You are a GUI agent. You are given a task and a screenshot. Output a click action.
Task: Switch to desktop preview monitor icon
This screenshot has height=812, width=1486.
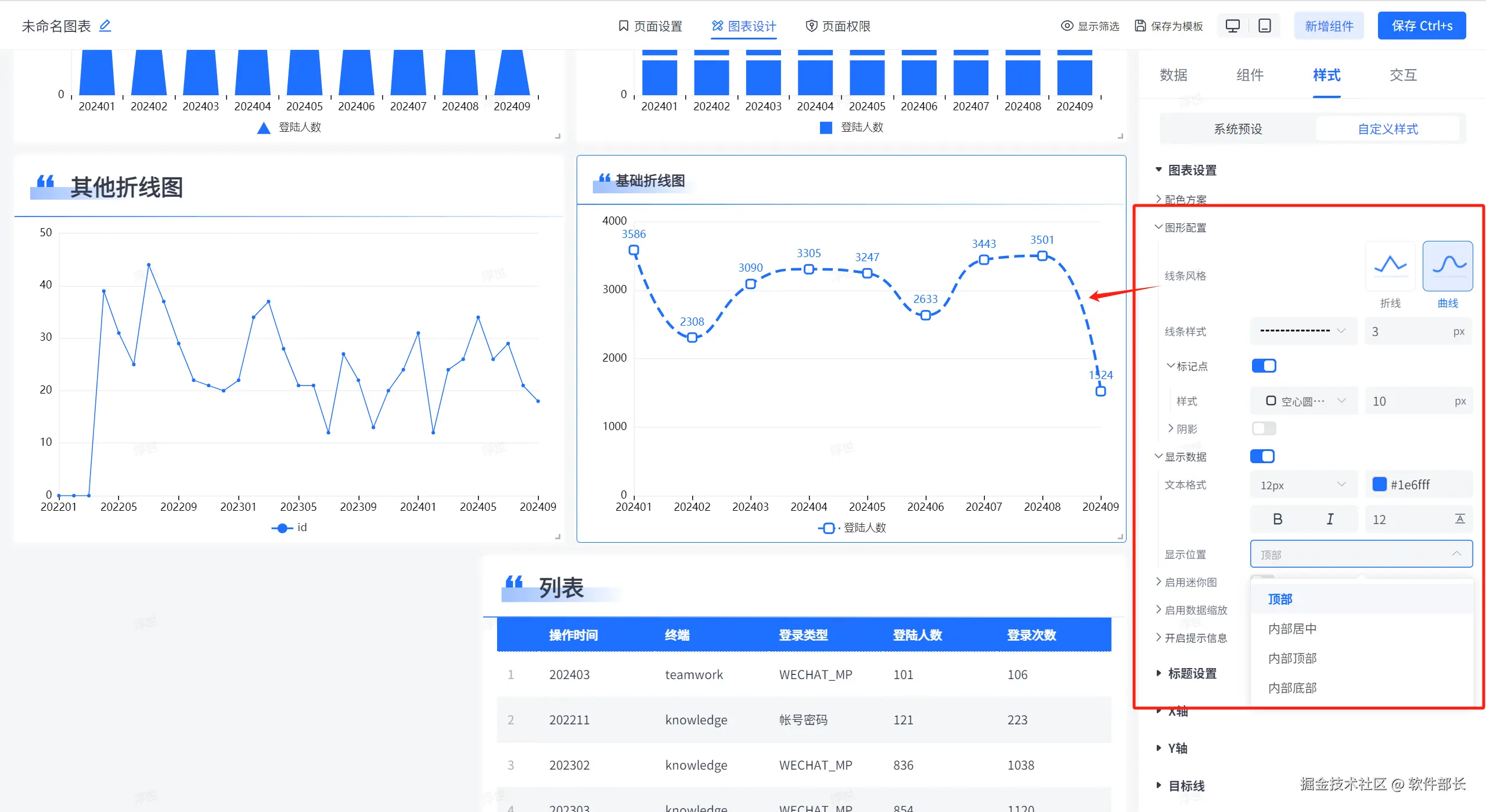click(x=1232, y=26)
